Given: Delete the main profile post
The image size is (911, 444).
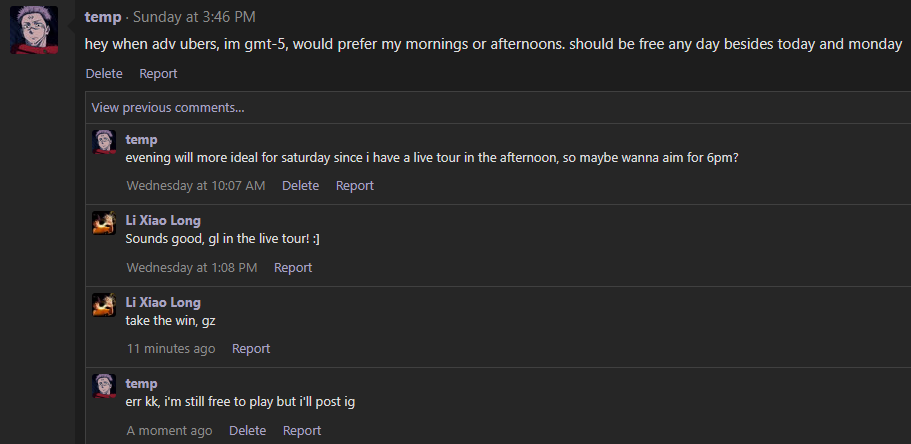Looking at the screenshot, I should (104, 73).
